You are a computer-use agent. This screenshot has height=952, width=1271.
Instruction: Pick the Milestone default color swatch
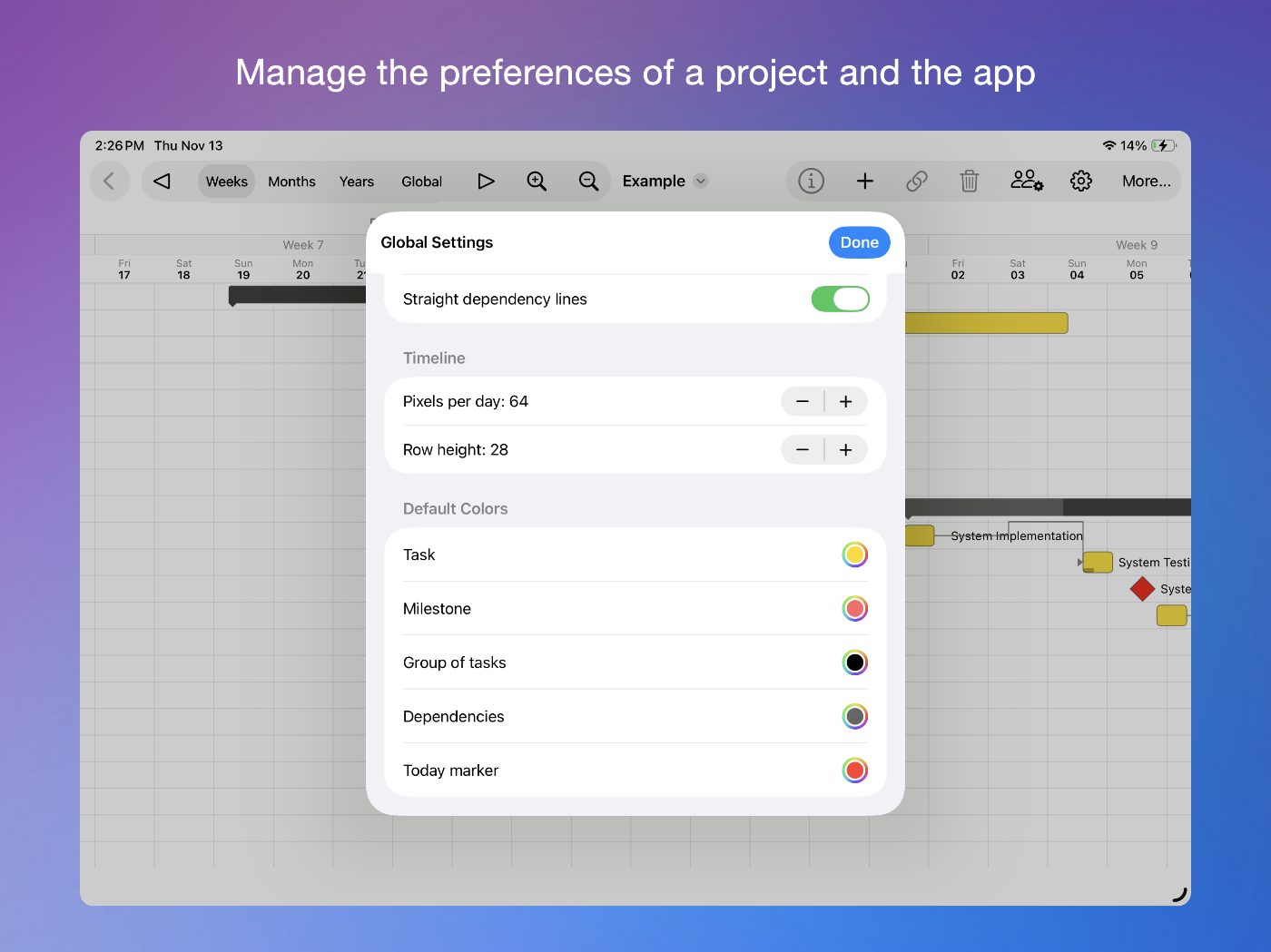[854, 608]
